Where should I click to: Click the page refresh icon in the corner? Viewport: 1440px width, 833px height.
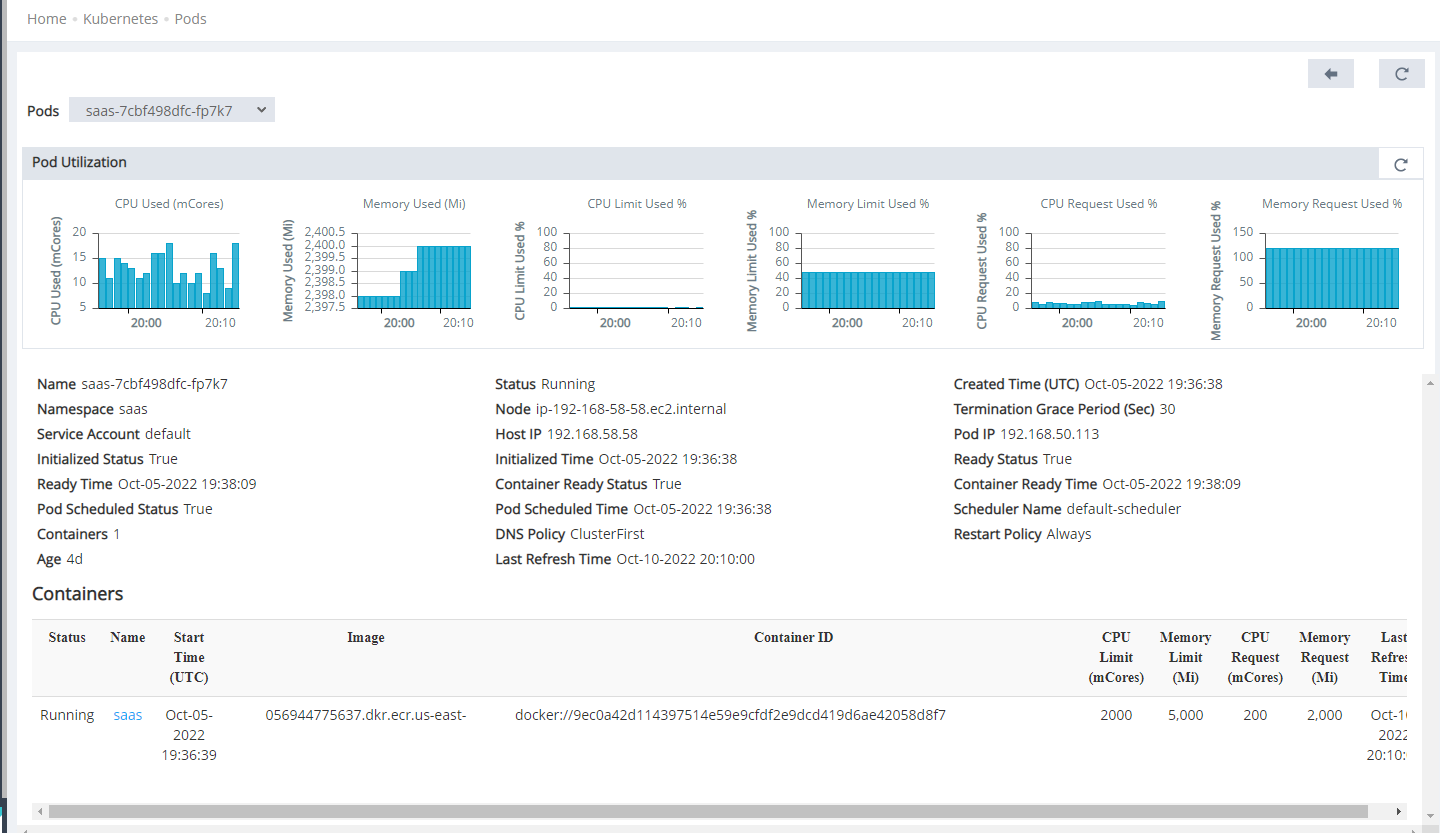click(x=1401, y=73)
